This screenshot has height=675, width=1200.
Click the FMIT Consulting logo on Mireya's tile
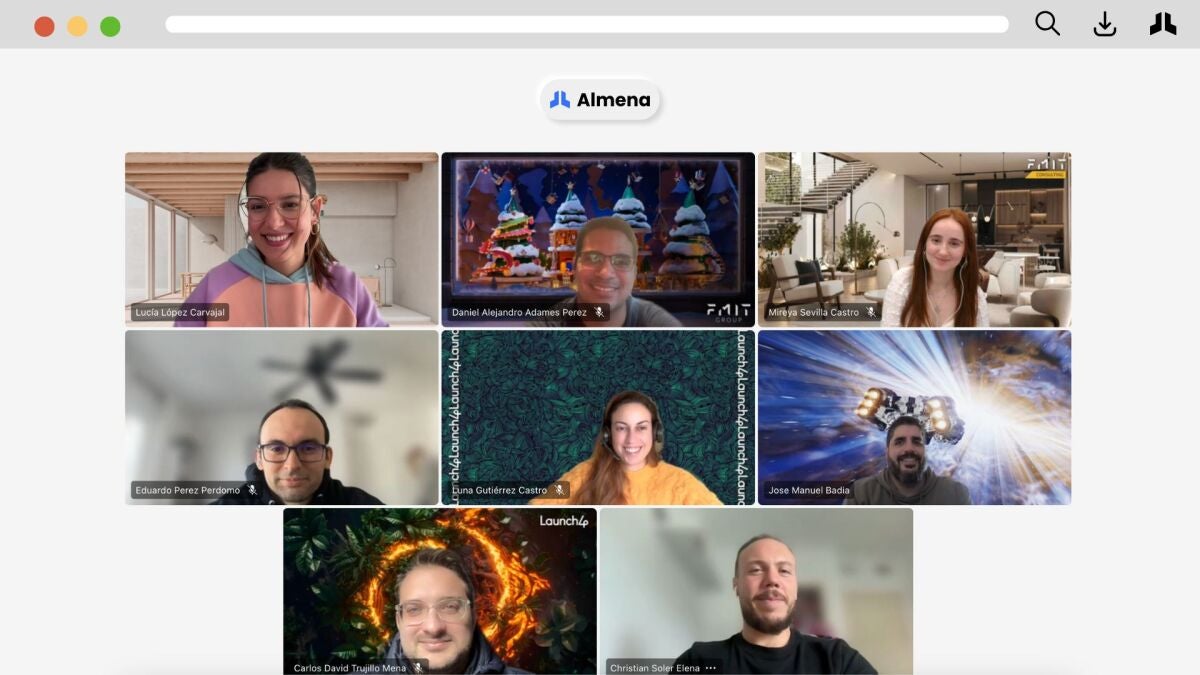1046,167
